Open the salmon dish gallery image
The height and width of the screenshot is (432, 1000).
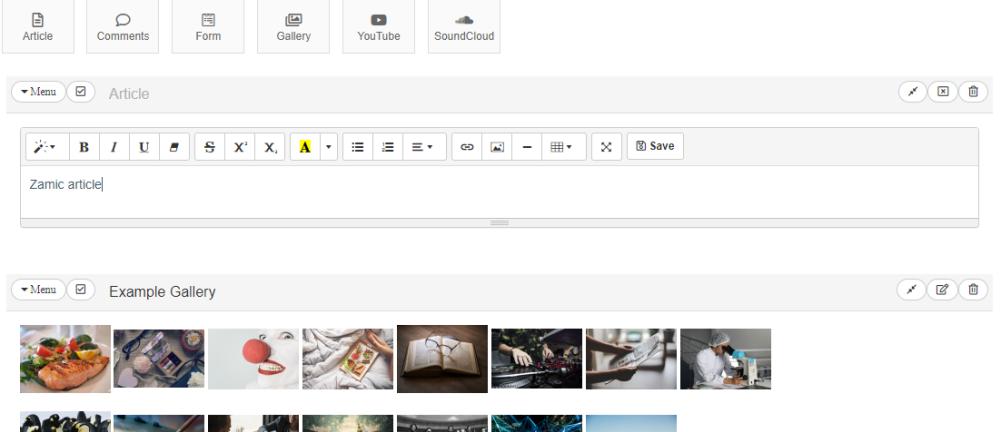[x=65, y=359]
